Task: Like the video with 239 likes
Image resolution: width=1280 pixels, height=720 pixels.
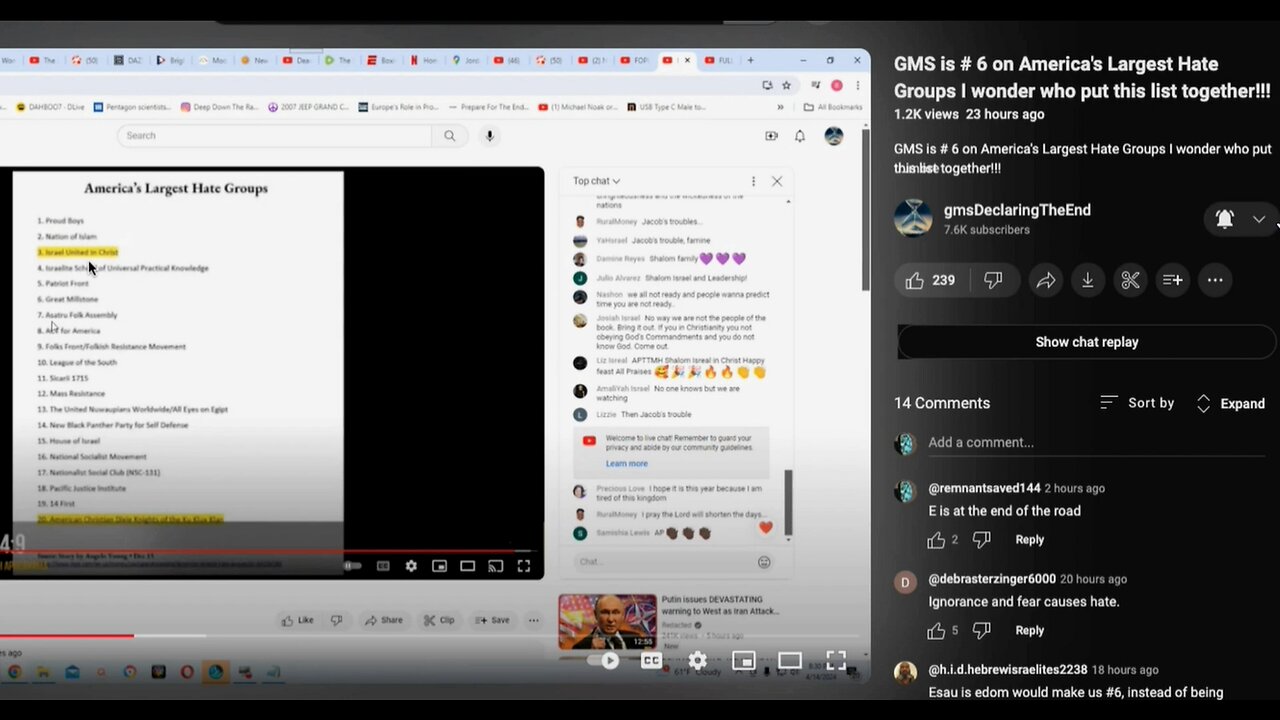Action: (930, 281)
